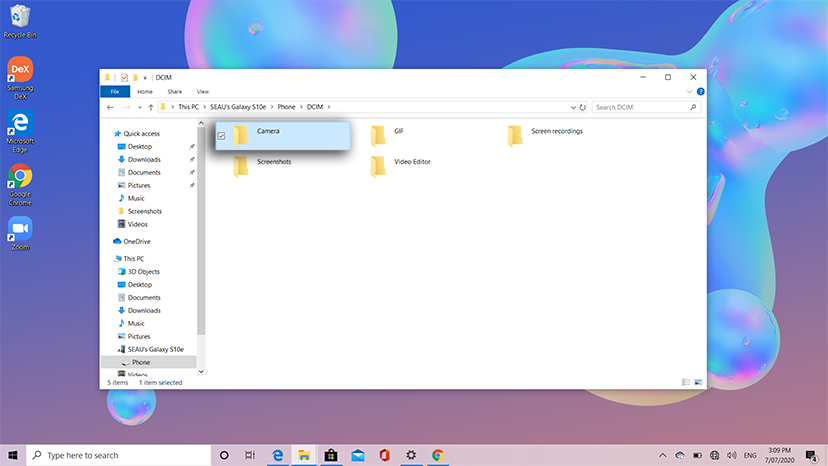
Task: Expand the arrow after DCIM breadcrumb
Action: click(x=329, y=107)
